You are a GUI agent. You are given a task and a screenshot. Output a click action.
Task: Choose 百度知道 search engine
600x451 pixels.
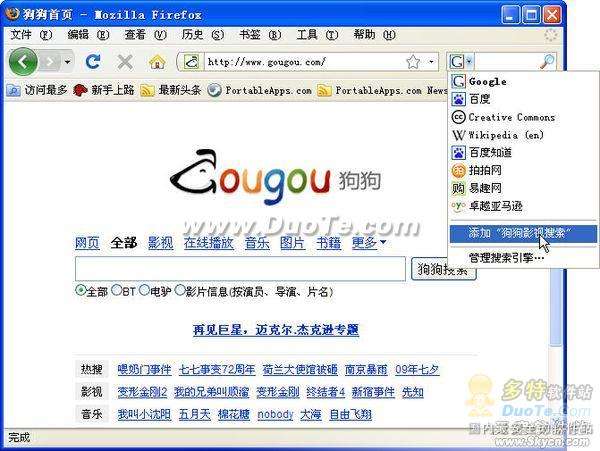(523, 153)
